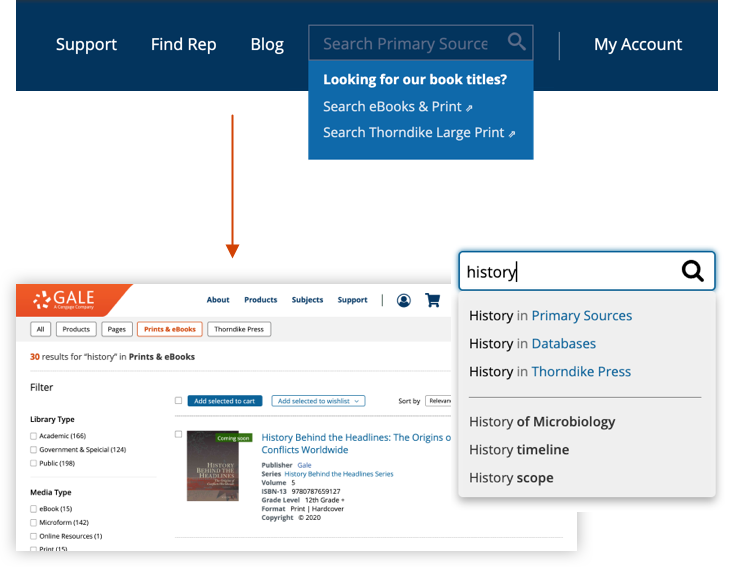Check the Academic (166) filter

pyautogui.click(x=34, y=436)
